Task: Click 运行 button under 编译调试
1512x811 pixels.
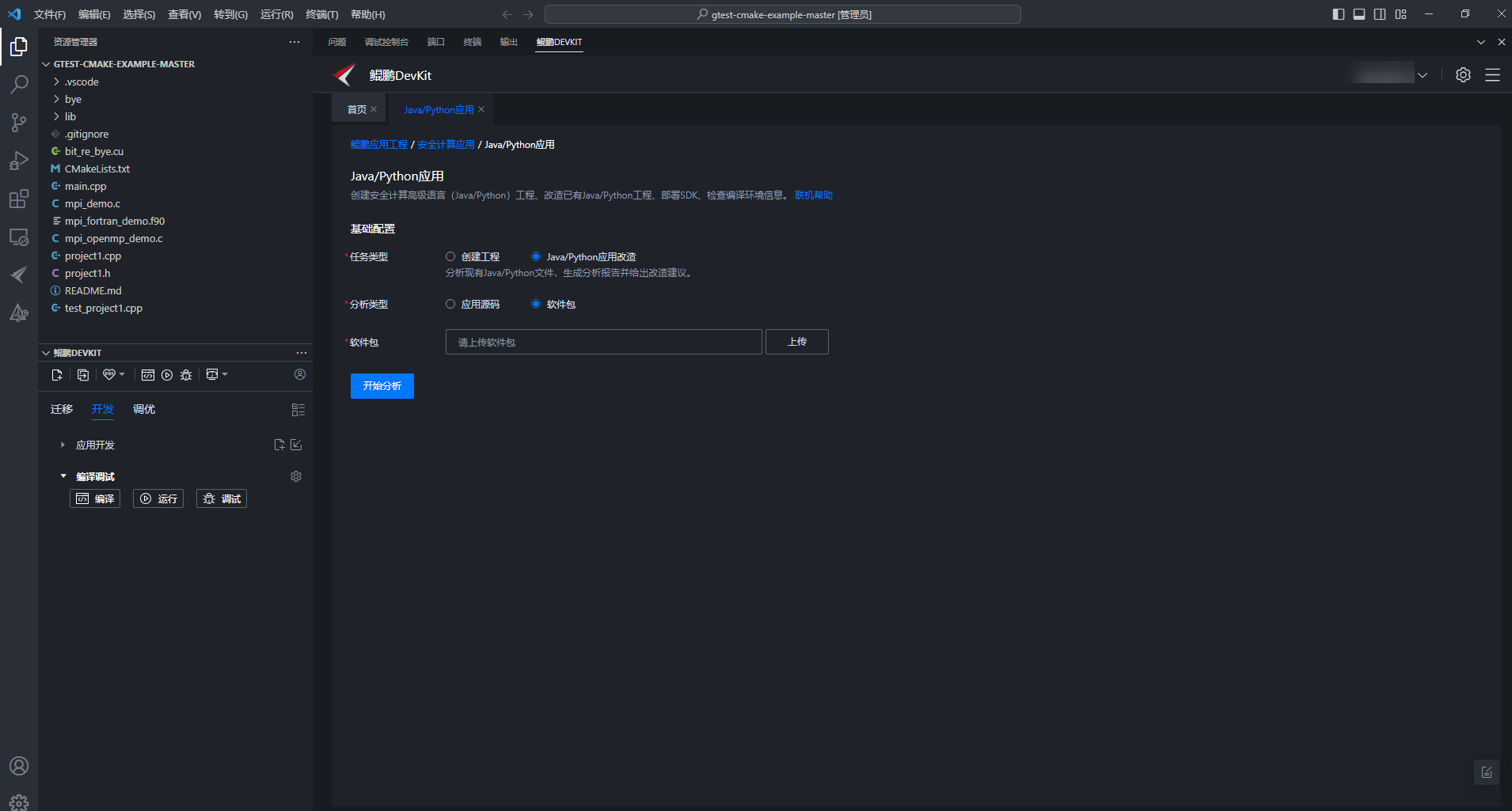Action: pos(158,498)
